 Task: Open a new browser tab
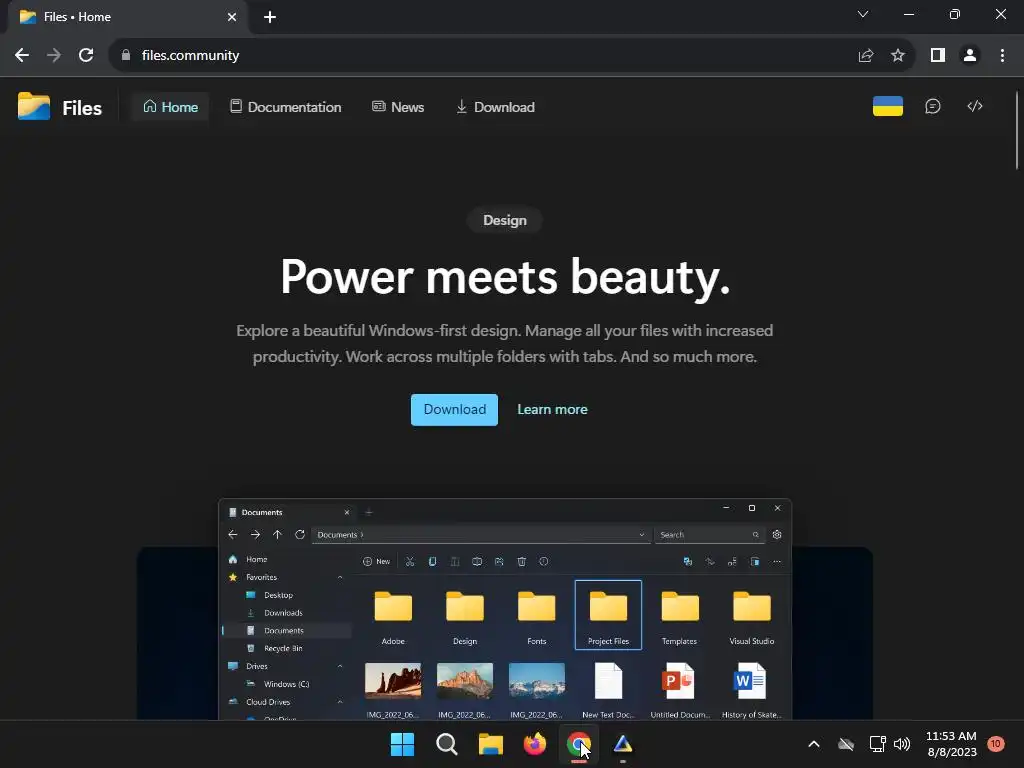point(270,17)
